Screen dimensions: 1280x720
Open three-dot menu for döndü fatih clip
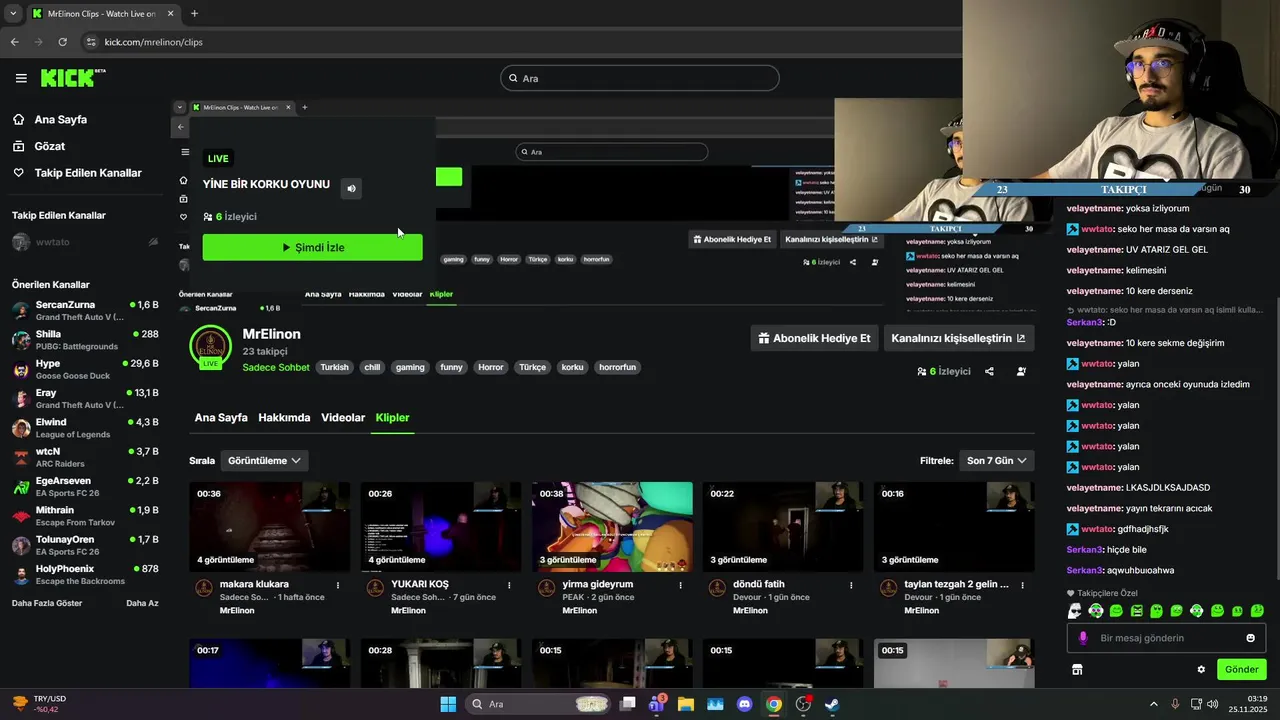click(x=852, y=585)
